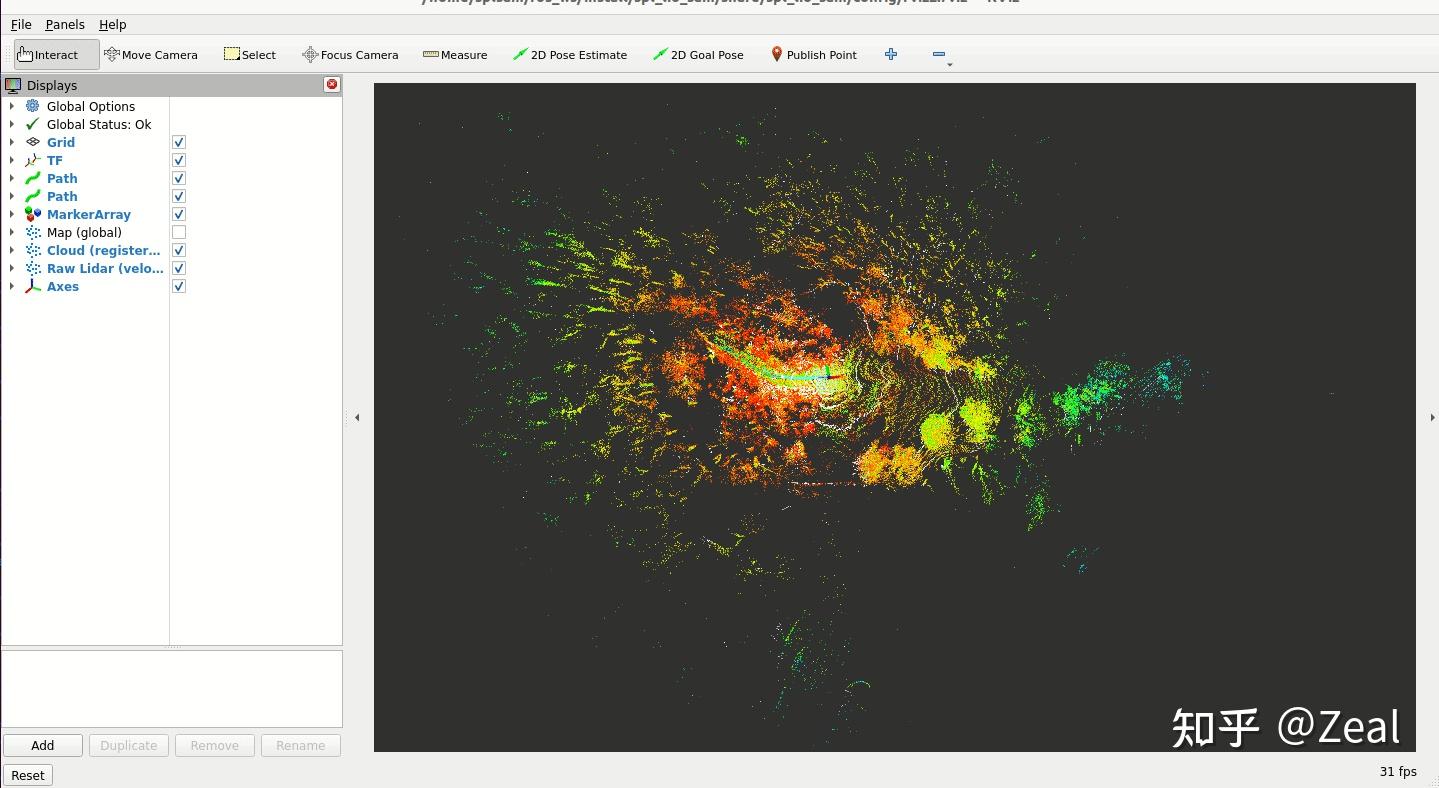Click the Rename button
Screen dimensions: 1439x788
point(301,745)
